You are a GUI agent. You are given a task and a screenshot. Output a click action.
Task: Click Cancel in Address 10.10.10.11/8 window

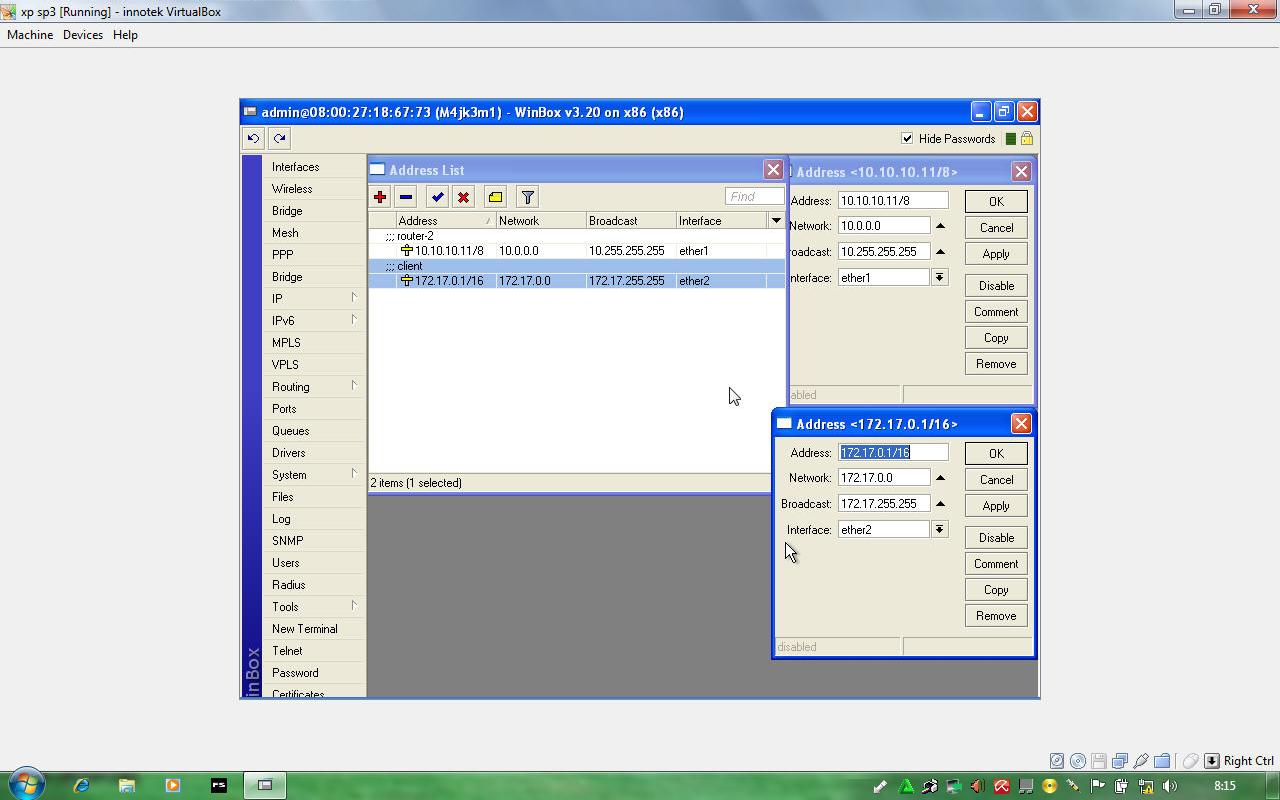[x=996, y=227]
